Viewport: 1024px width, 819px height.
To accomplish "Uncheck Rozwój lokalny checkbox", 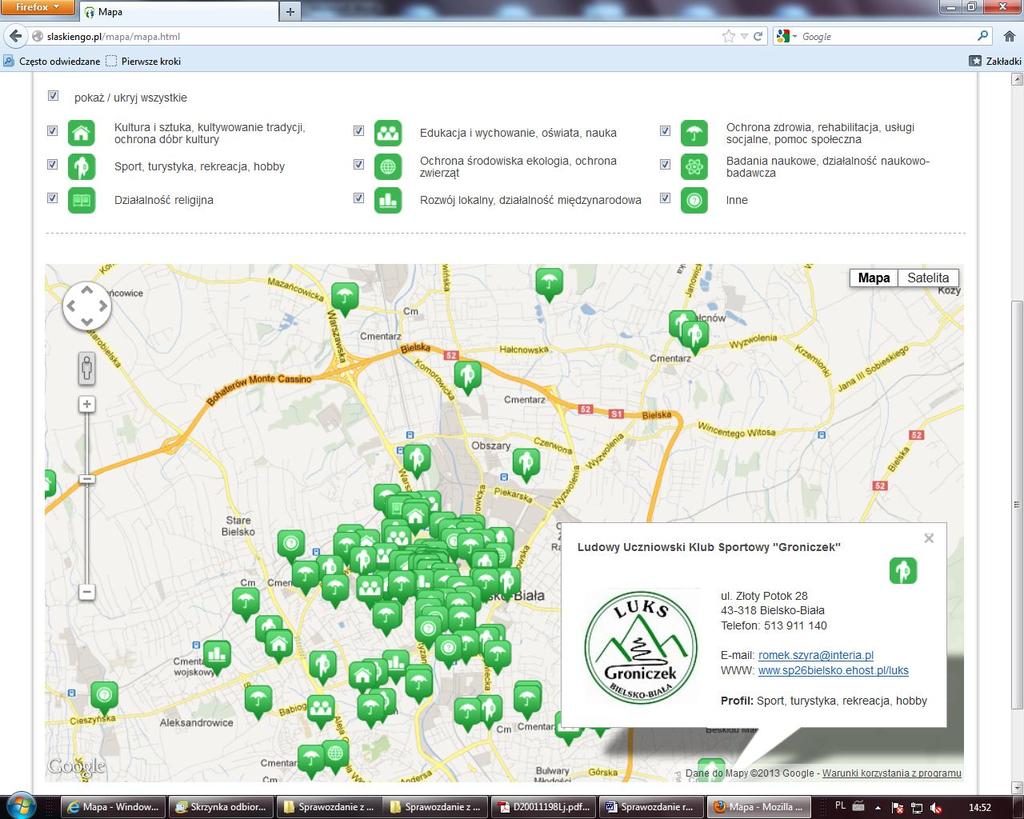I will point(359,198).
